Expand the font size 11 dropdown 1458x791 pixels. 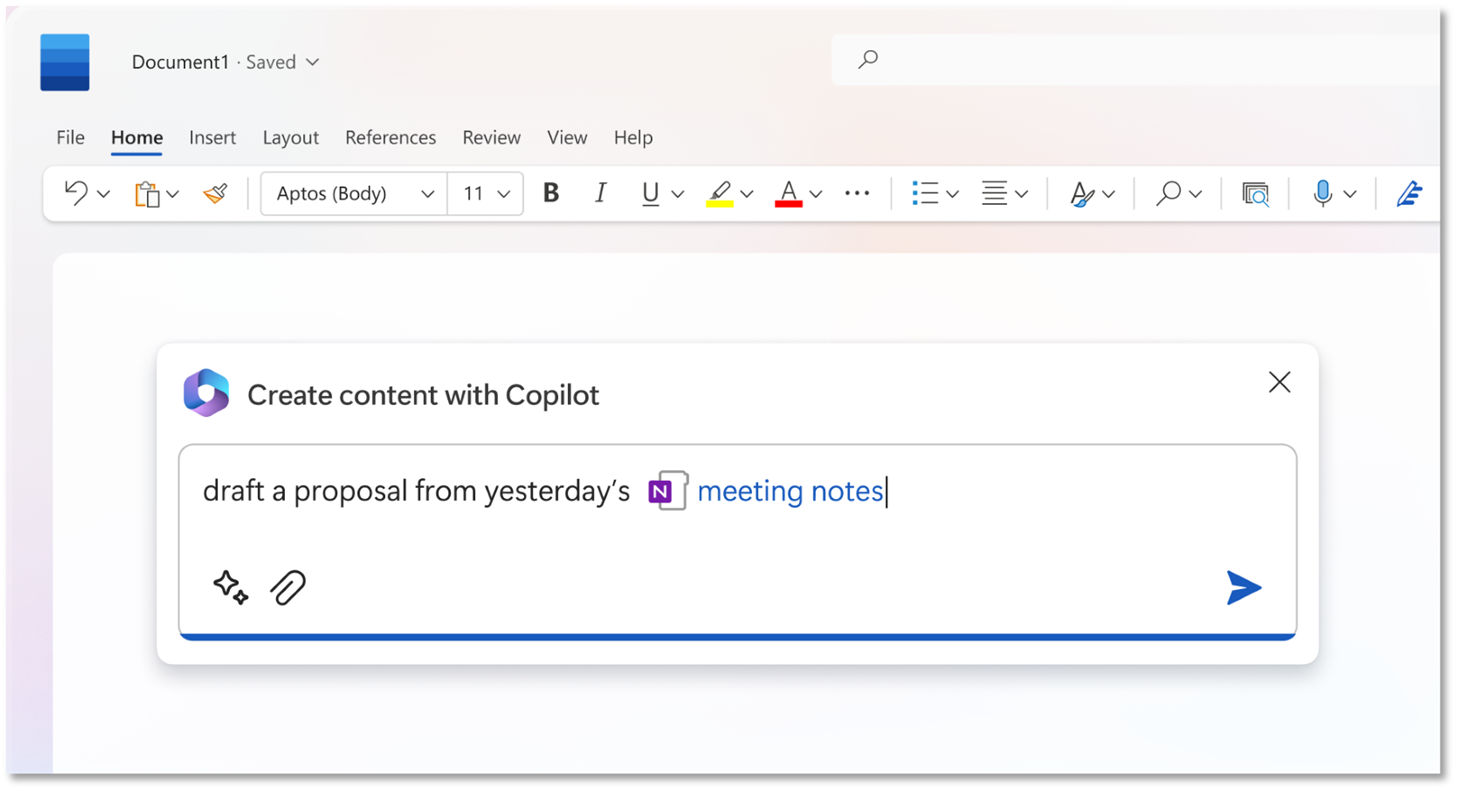[x=486, y=194]
